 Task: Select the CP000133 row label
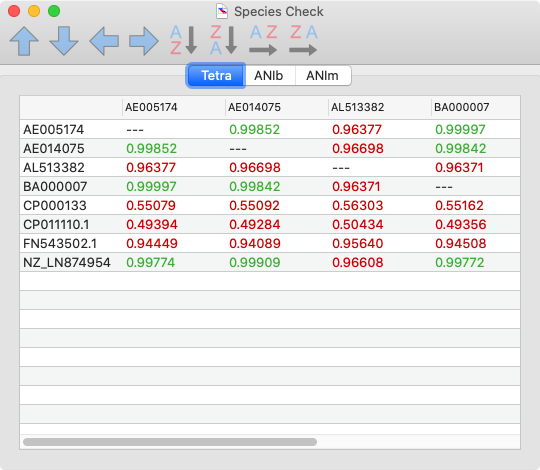(55, 206)
